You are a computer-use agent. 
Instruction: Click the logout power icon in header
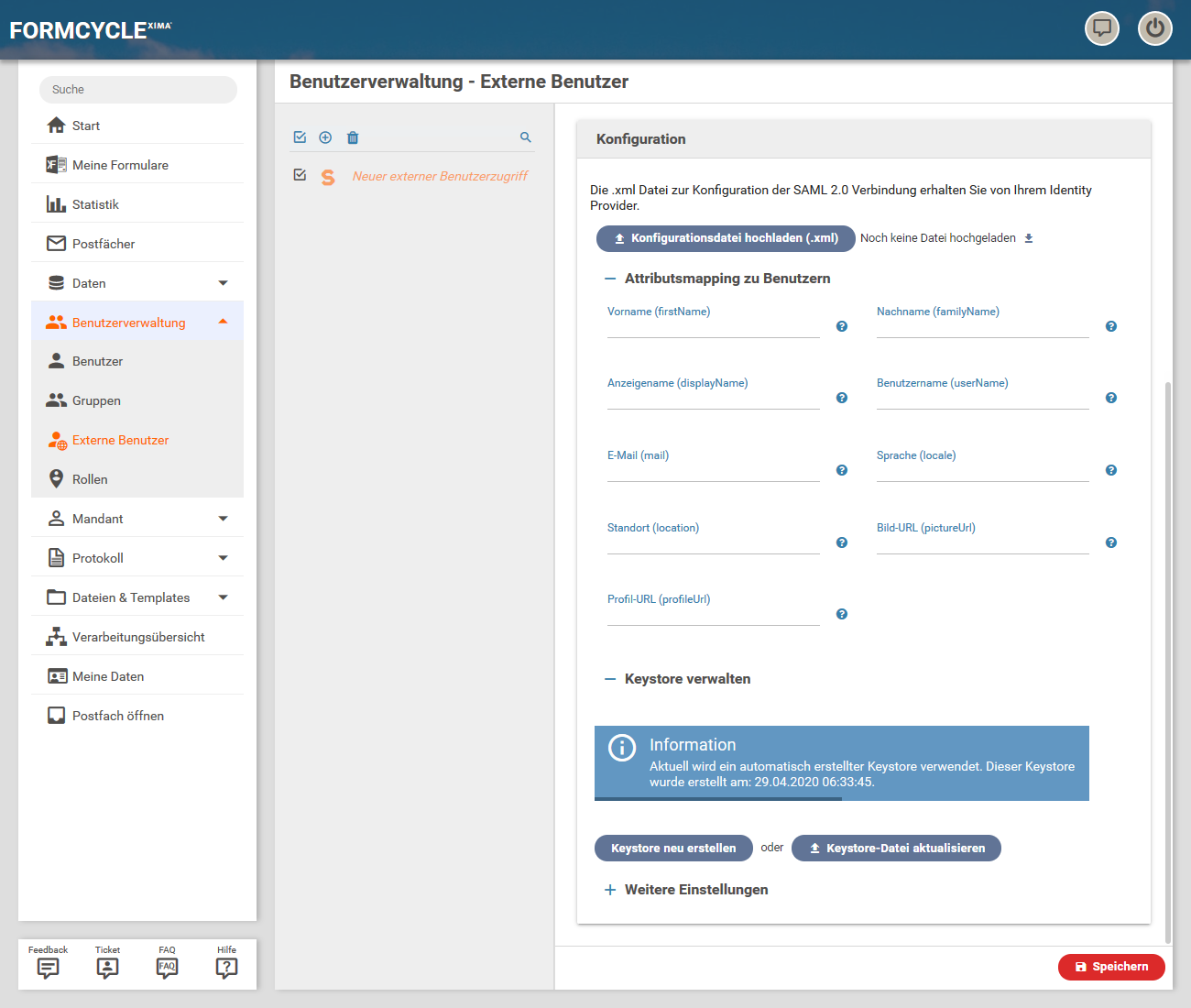pyautogui.click(x=1154, y=28)
